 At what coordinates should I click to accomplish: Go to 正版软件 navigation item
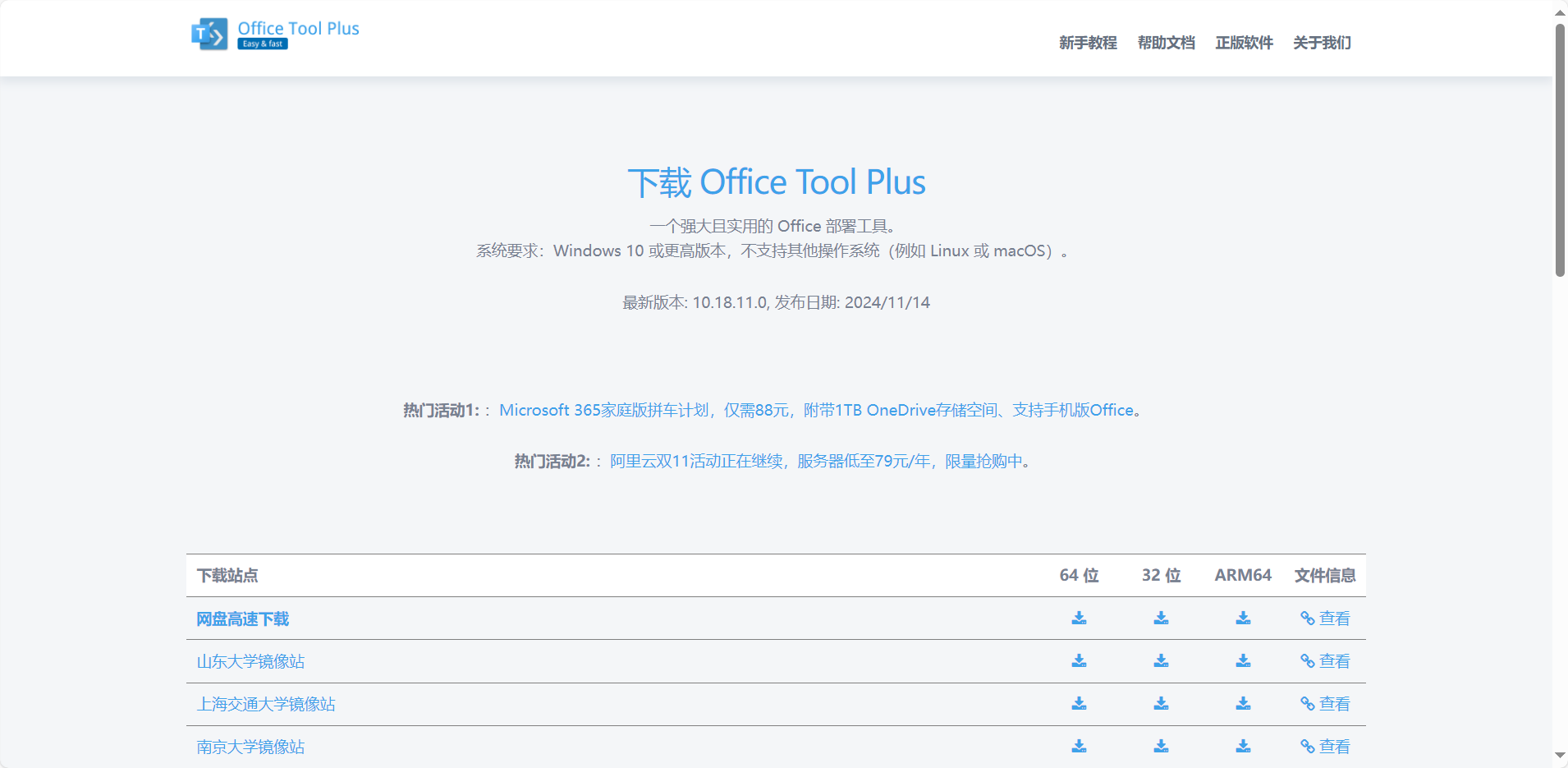(1244, 43)
